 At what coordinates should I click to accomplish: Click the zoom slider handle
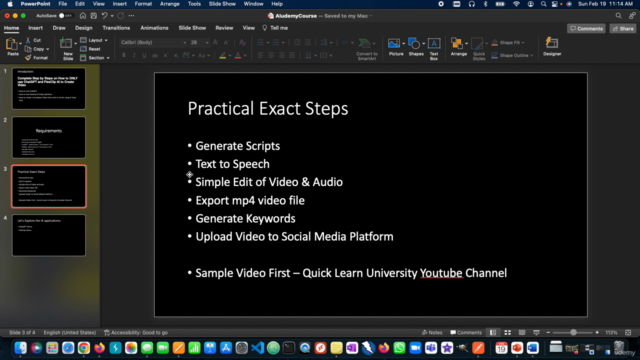pos(573,333)
